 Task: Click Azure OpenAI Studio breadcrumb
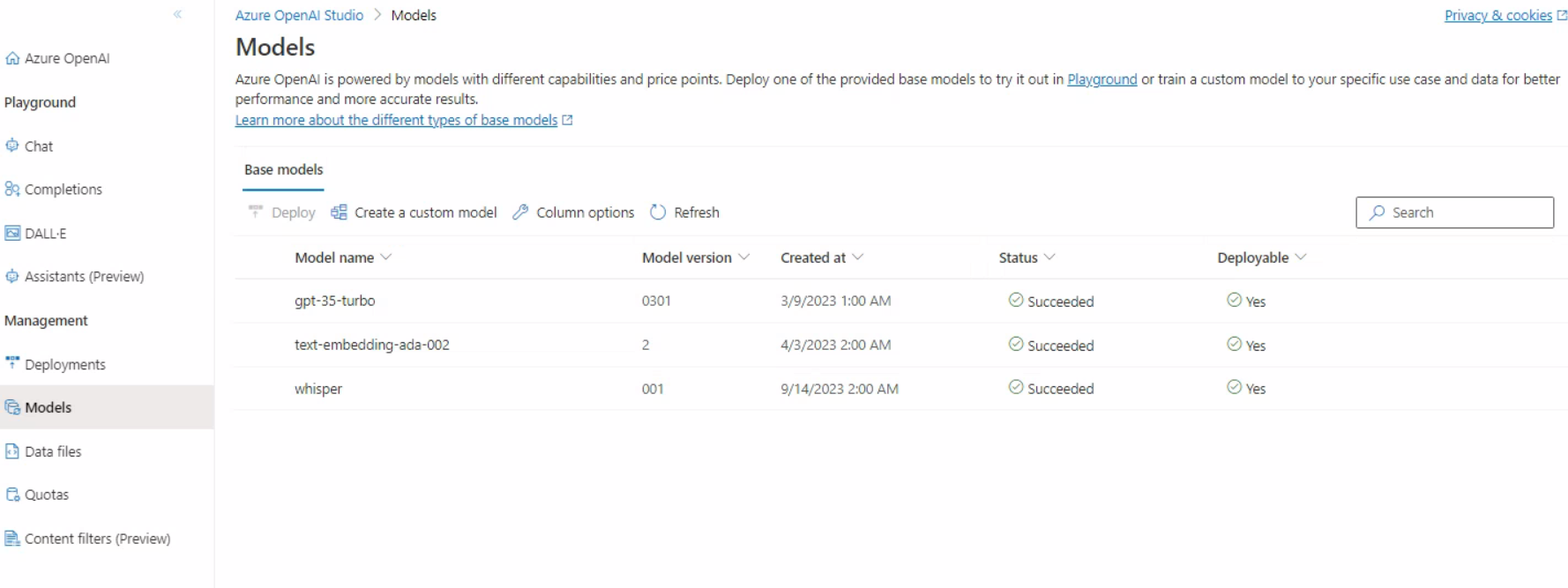tap(299, 15)
